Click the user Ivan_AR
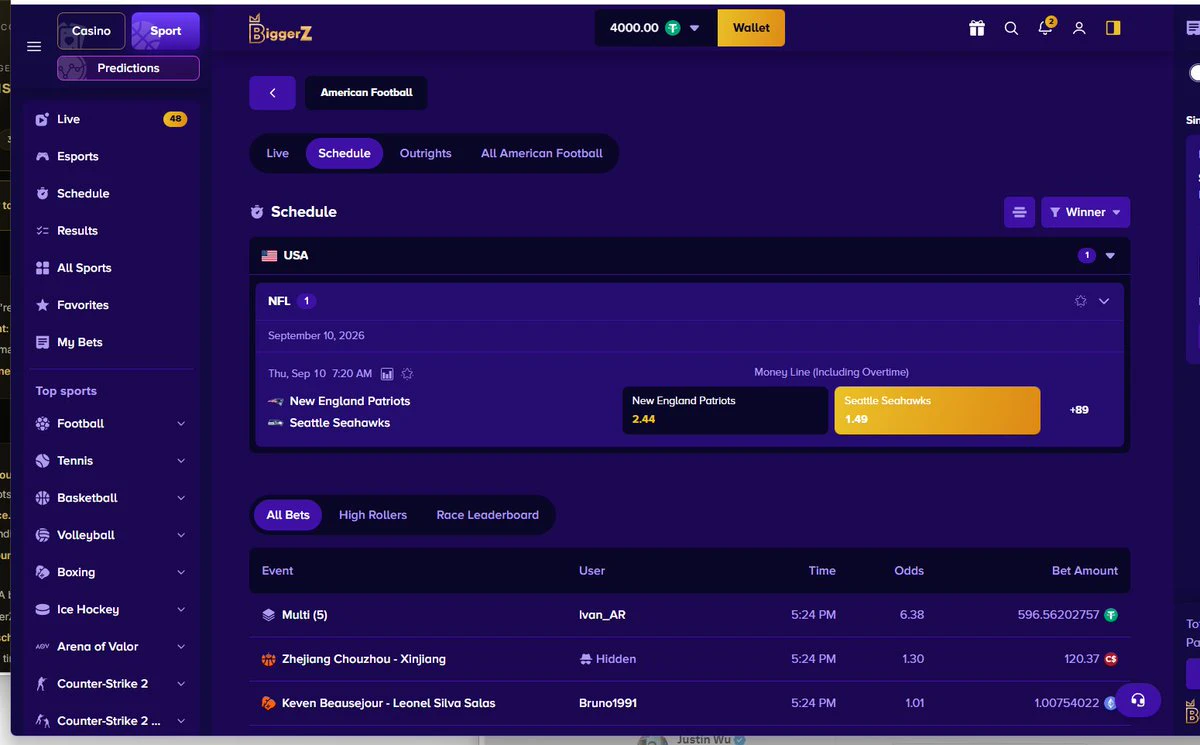1200x745 pixels. [602, 615]
